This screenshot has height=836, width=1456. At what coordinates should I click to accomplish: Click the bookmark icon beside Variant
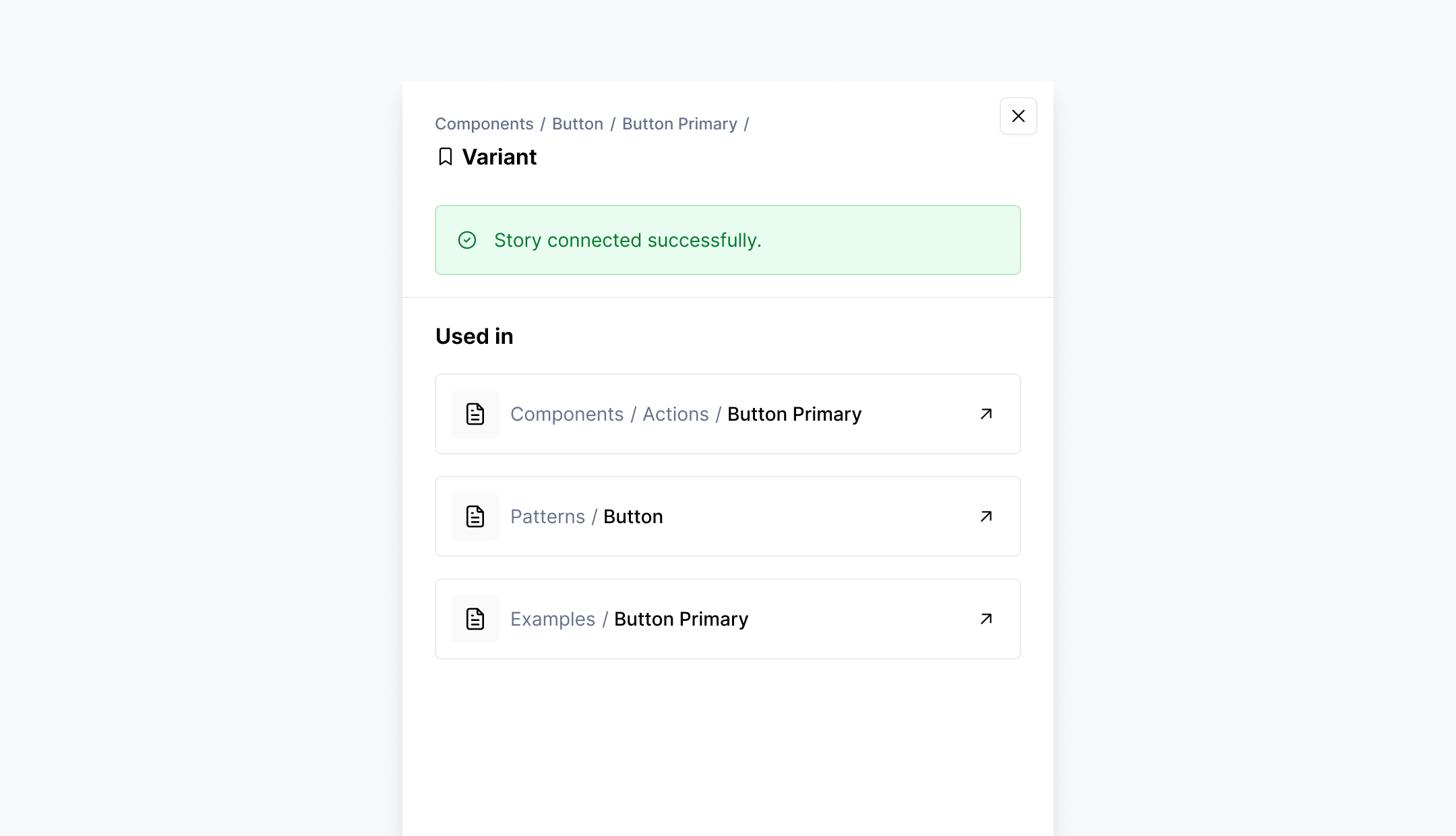(x=445, y=157)
